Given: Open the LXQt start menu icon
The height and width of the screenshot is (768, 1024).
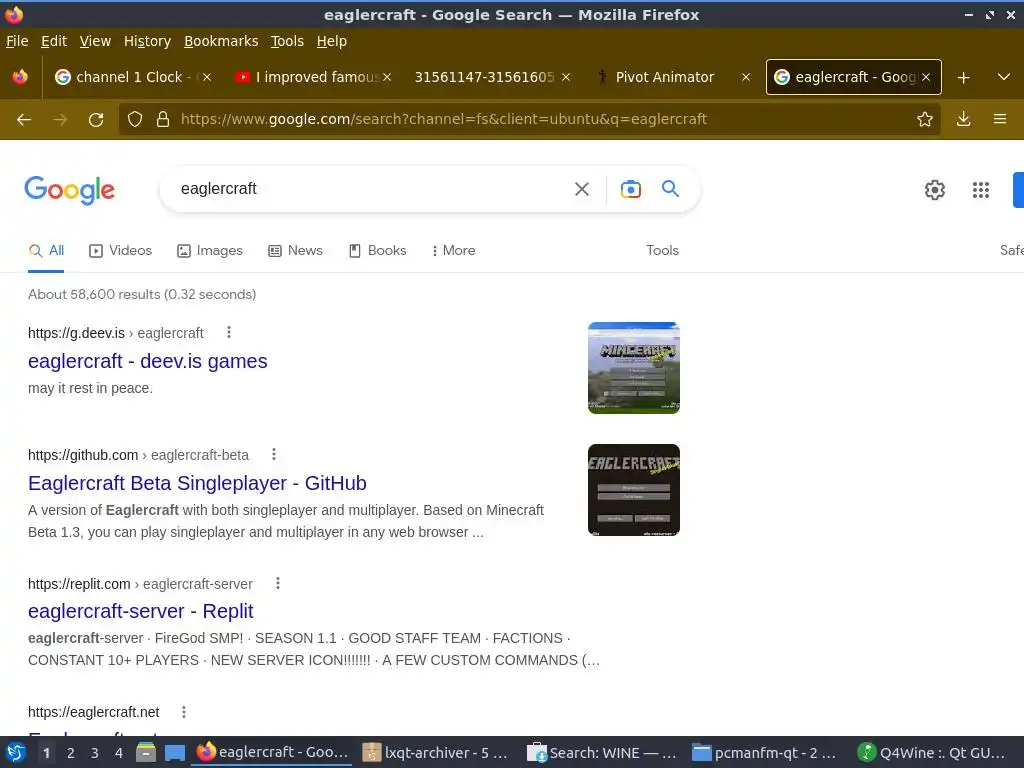Looking at the screenshot, I should coord(16,753).
